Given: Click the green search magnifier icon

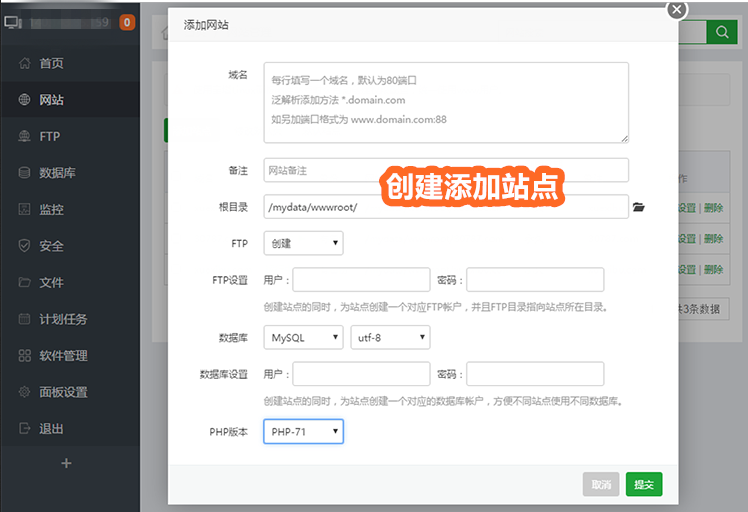Looking at the screenshot, I should pyautogui.click(x=720, y=32).
